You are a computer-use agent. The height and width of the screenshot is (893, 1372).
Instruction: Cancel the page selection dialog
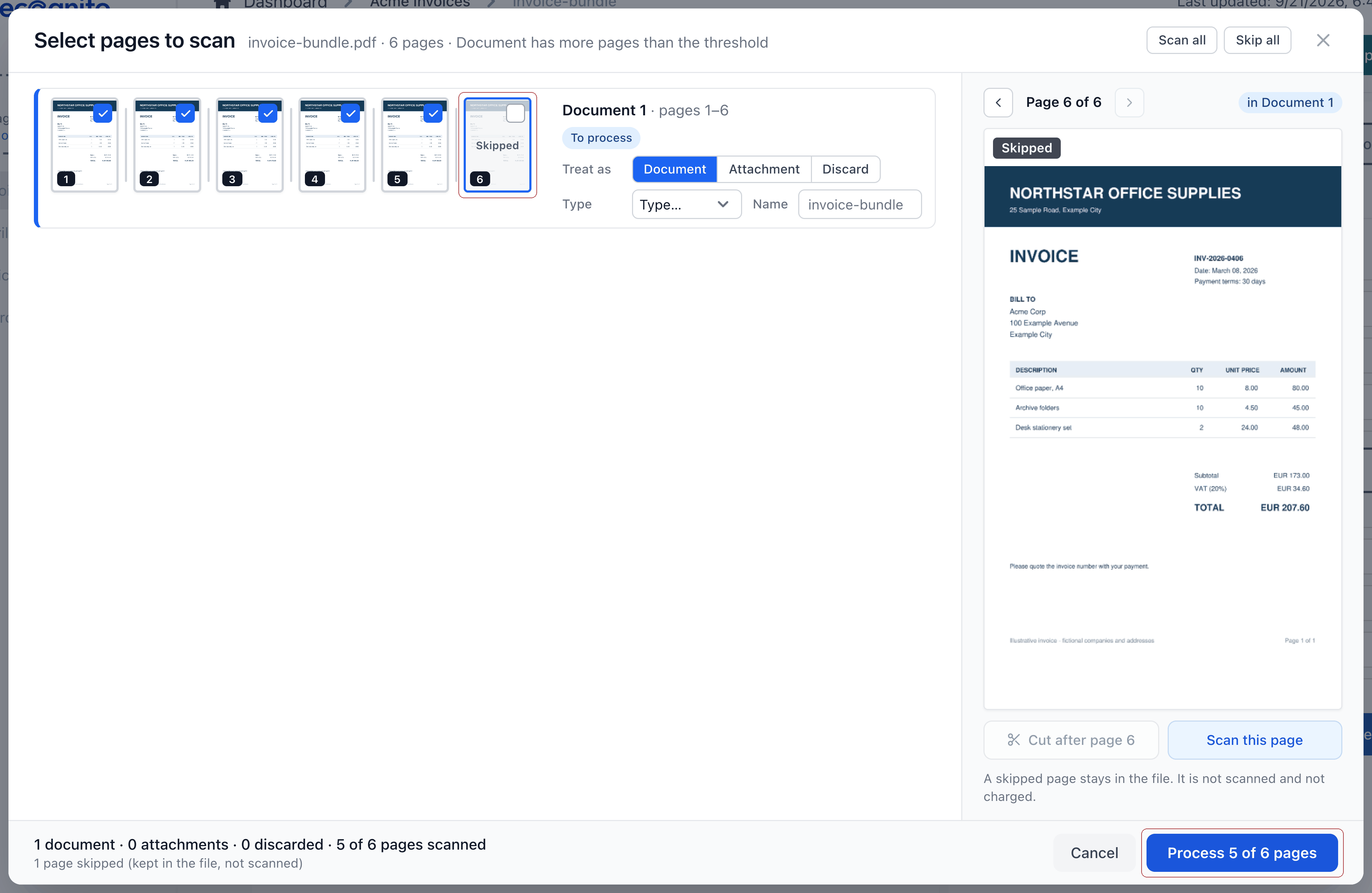pos(1094,853)
